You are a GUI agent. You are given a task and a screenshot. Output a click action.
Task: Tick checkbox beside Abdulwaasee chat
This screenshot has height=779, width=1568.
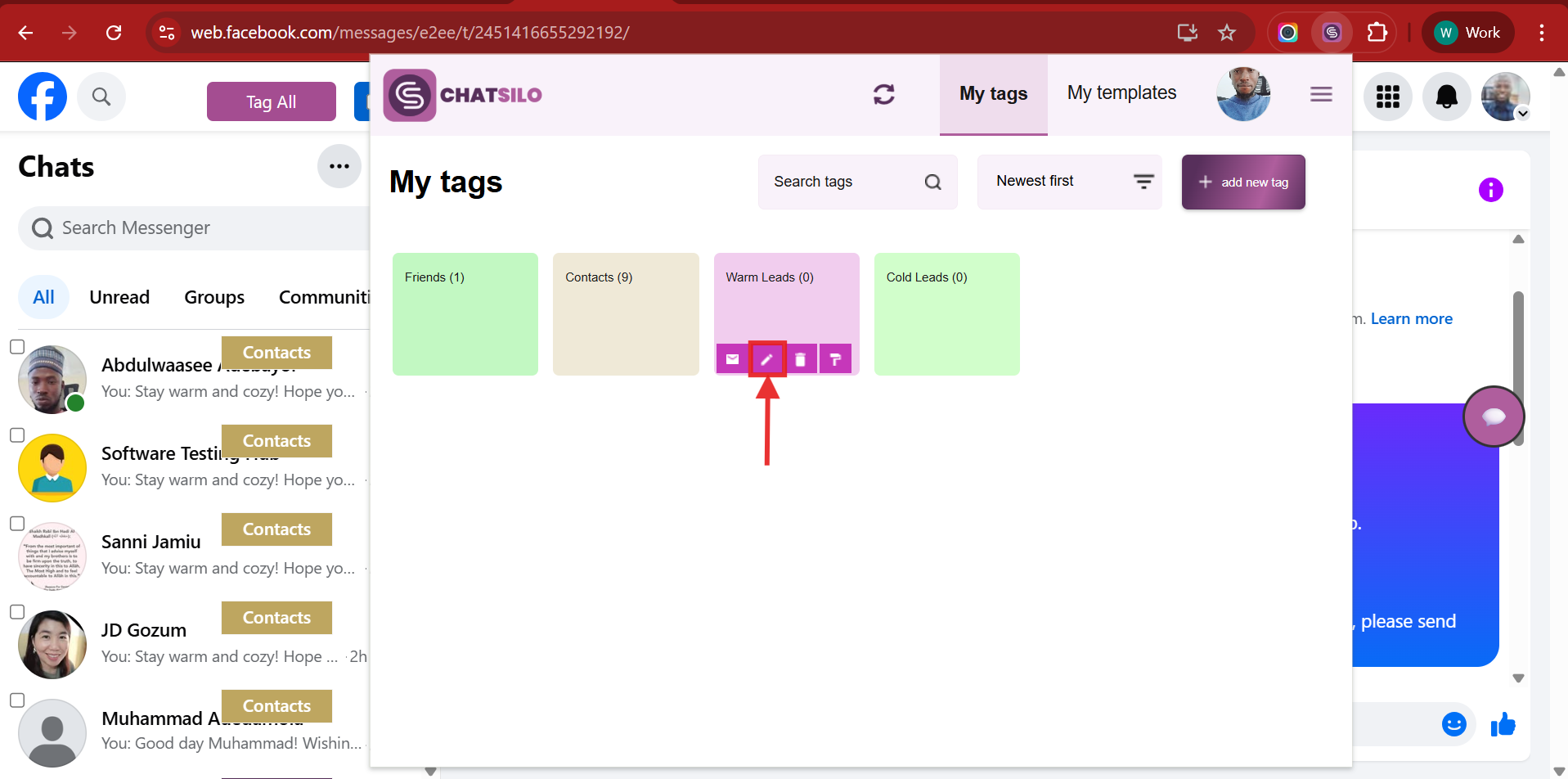[x=17, y=347]
